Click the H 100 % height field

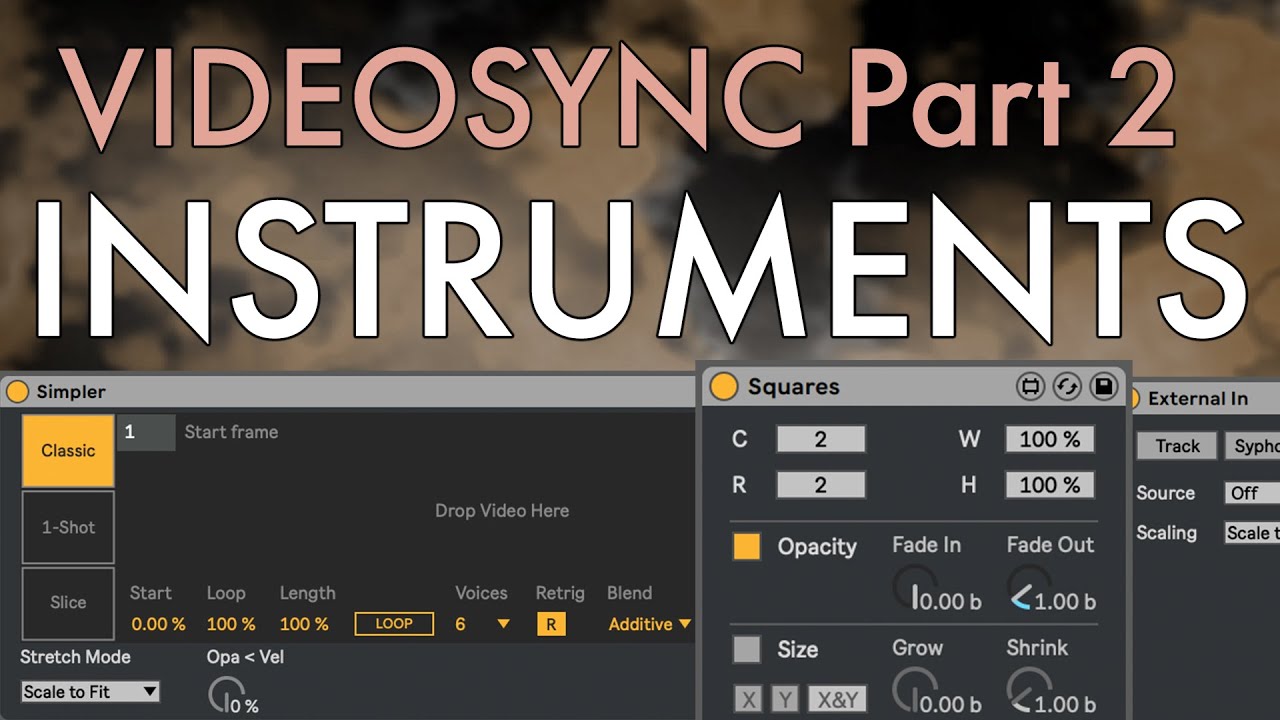pos(1050,485)
